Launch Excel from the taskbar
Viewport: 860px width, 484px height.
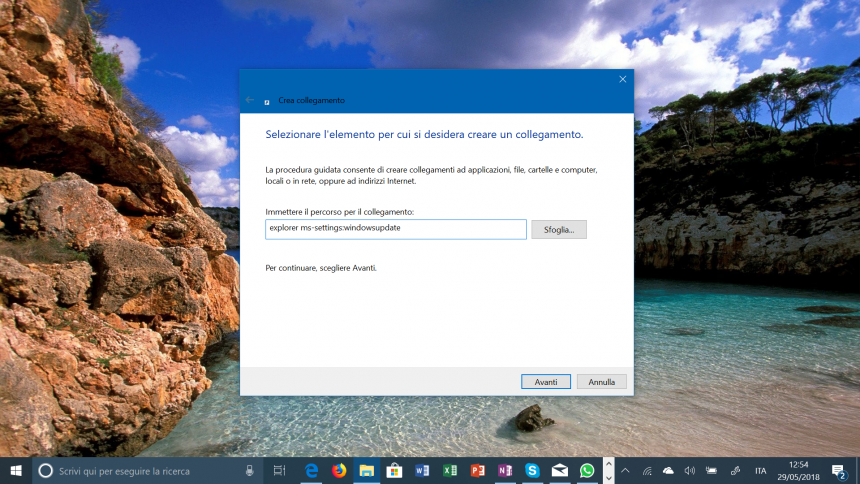tap(450, 471)
